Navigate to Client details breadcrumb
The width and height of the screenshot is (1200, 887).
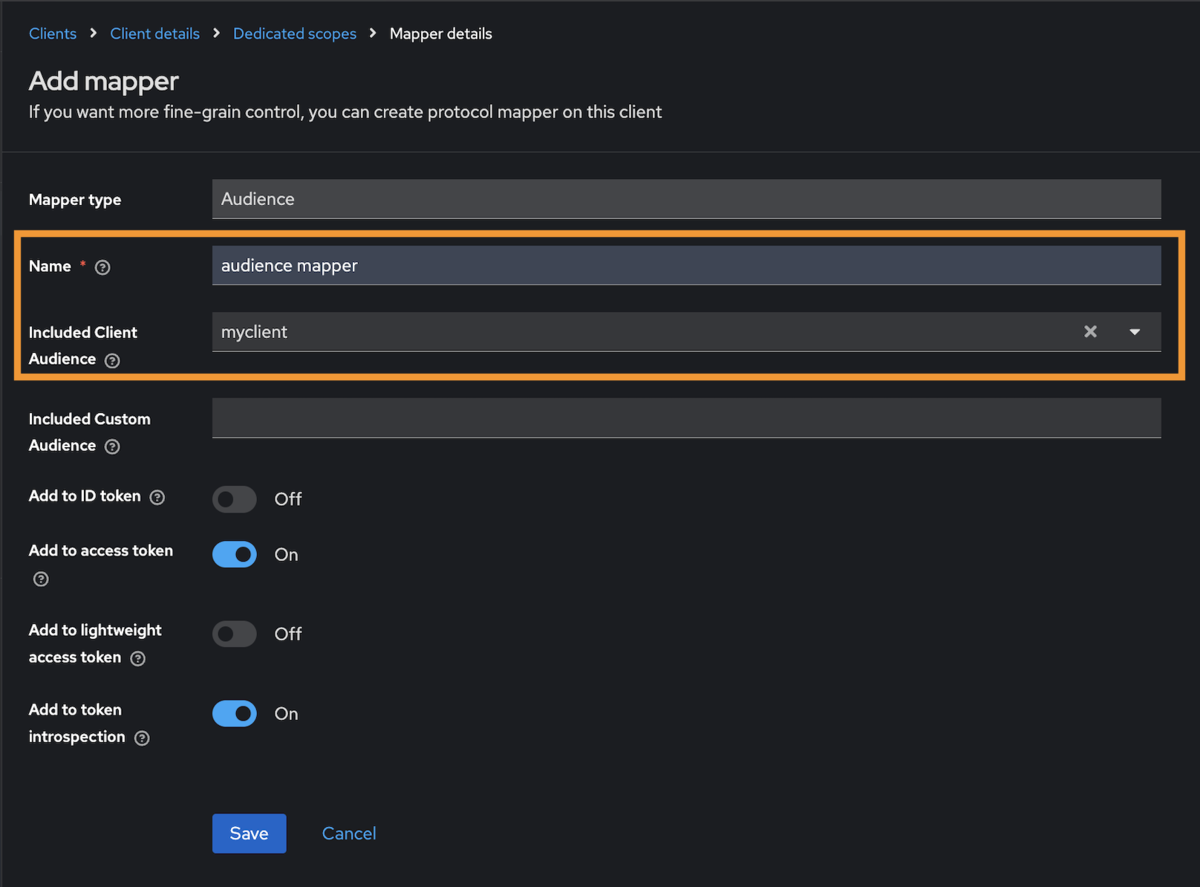click(x=155, y=34)
